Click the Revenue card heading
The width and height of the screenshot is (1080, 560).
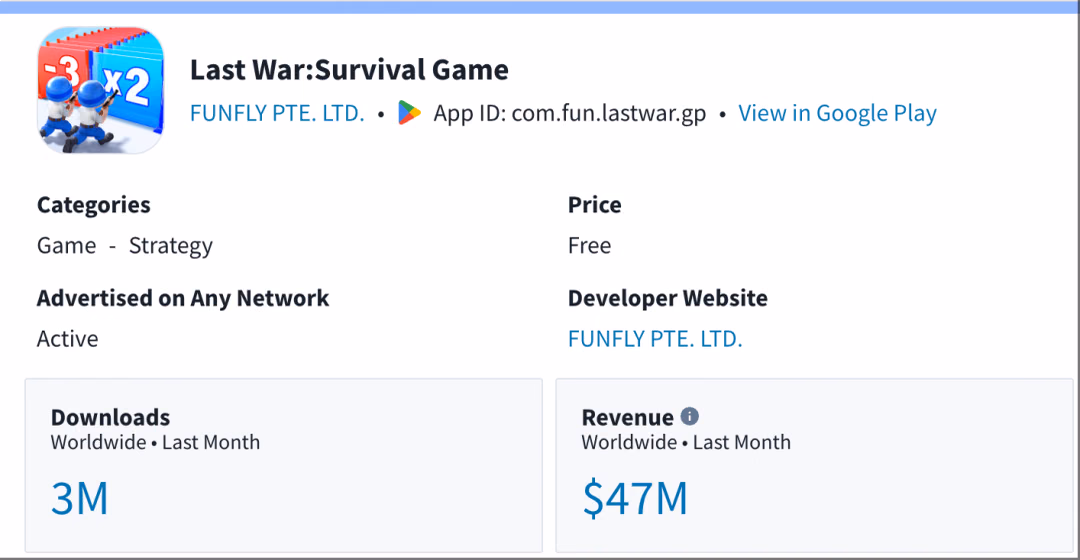pos(627,417)
